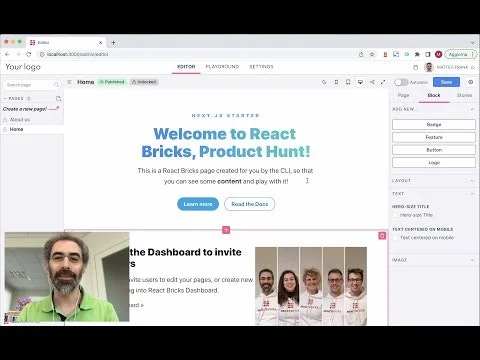Click the blue Save button
This screenshot has height=360, width=480.
(446, 82)
